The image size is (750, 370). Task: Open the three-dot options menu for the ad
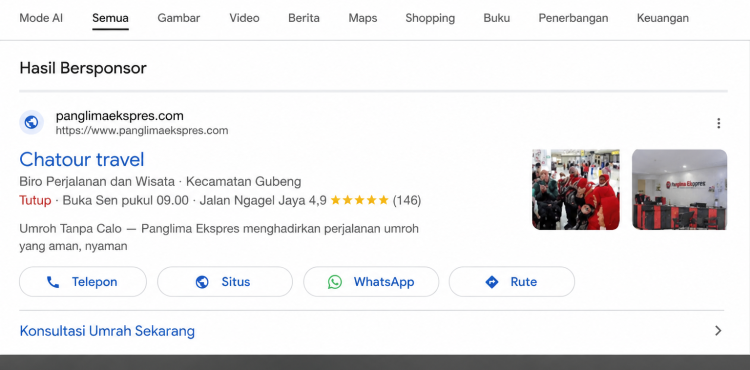point(718,123)
